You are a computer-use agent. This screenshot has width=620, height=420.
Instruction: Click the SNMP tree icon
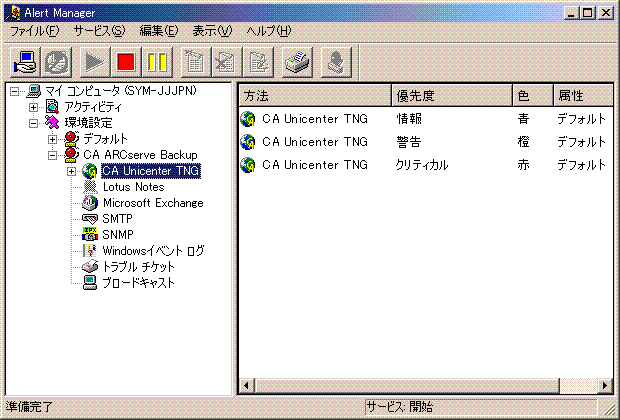90,234
